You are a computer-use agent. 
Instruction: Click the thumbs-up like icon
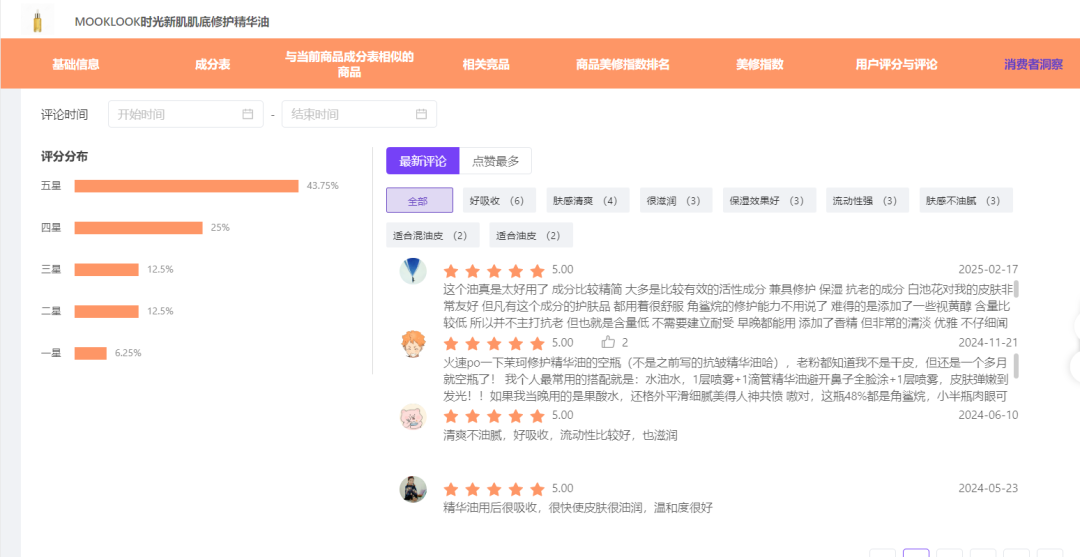point(608,342)
